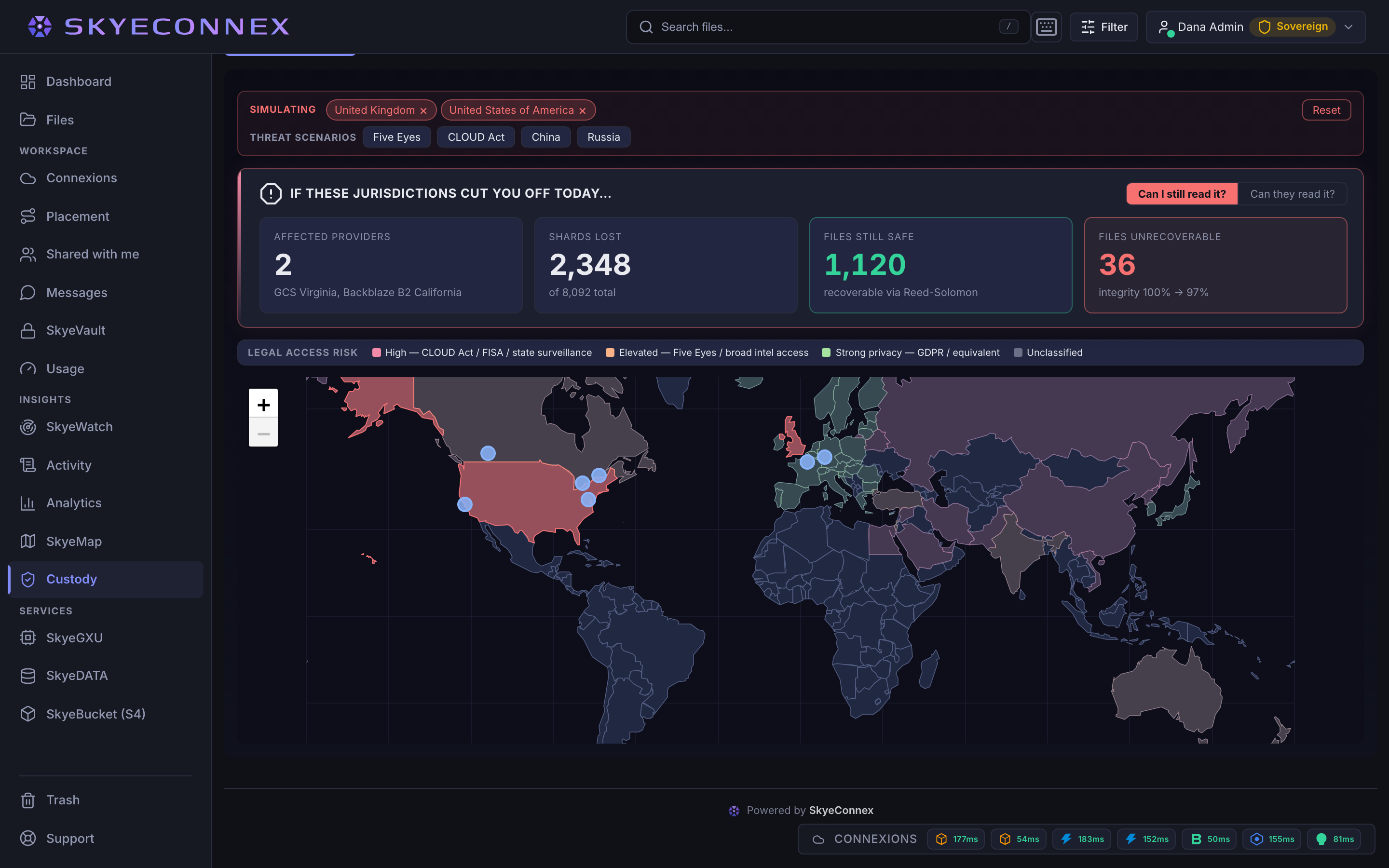
Task: Go to Connexions workspace
Action: 106,178
